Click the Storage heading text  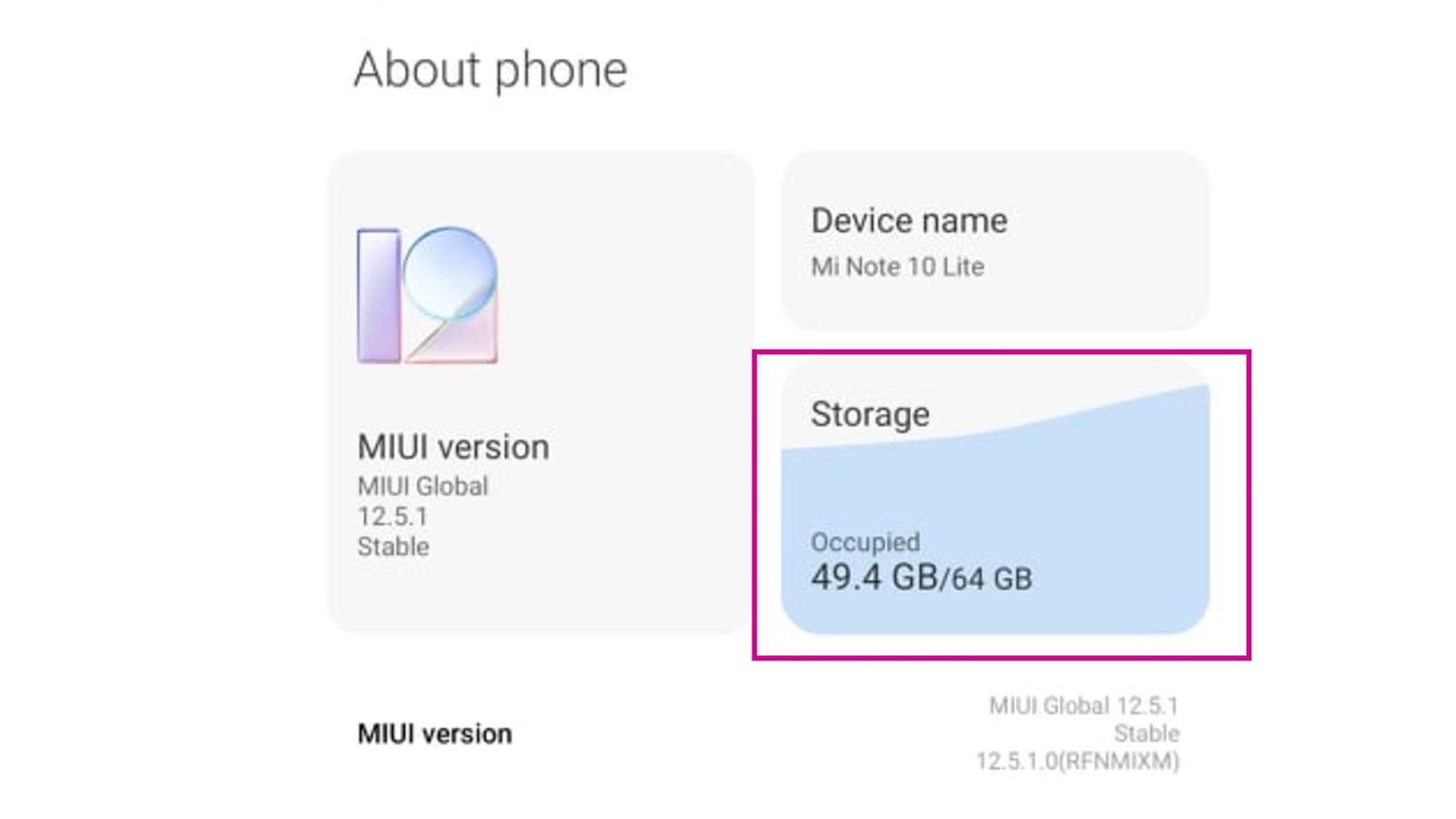point(870,414)
